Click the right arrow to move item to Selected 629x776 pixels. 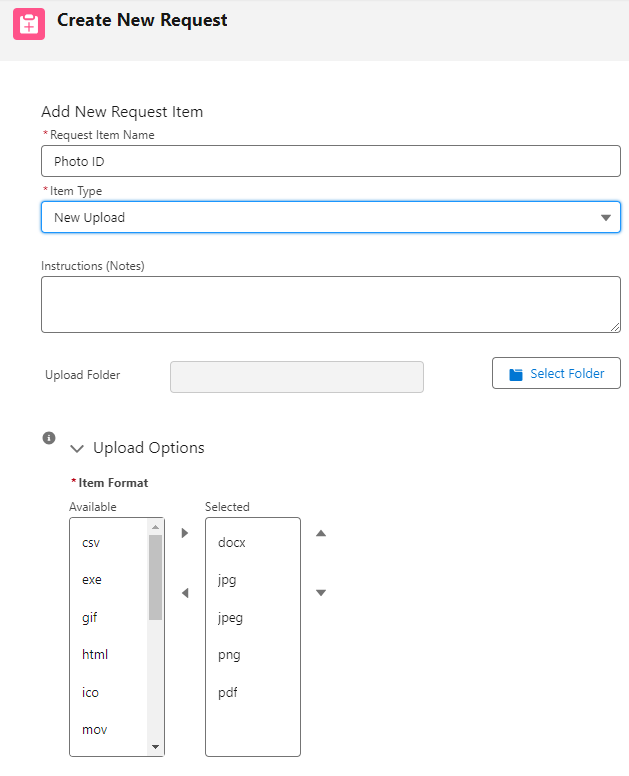click(184, 533)
